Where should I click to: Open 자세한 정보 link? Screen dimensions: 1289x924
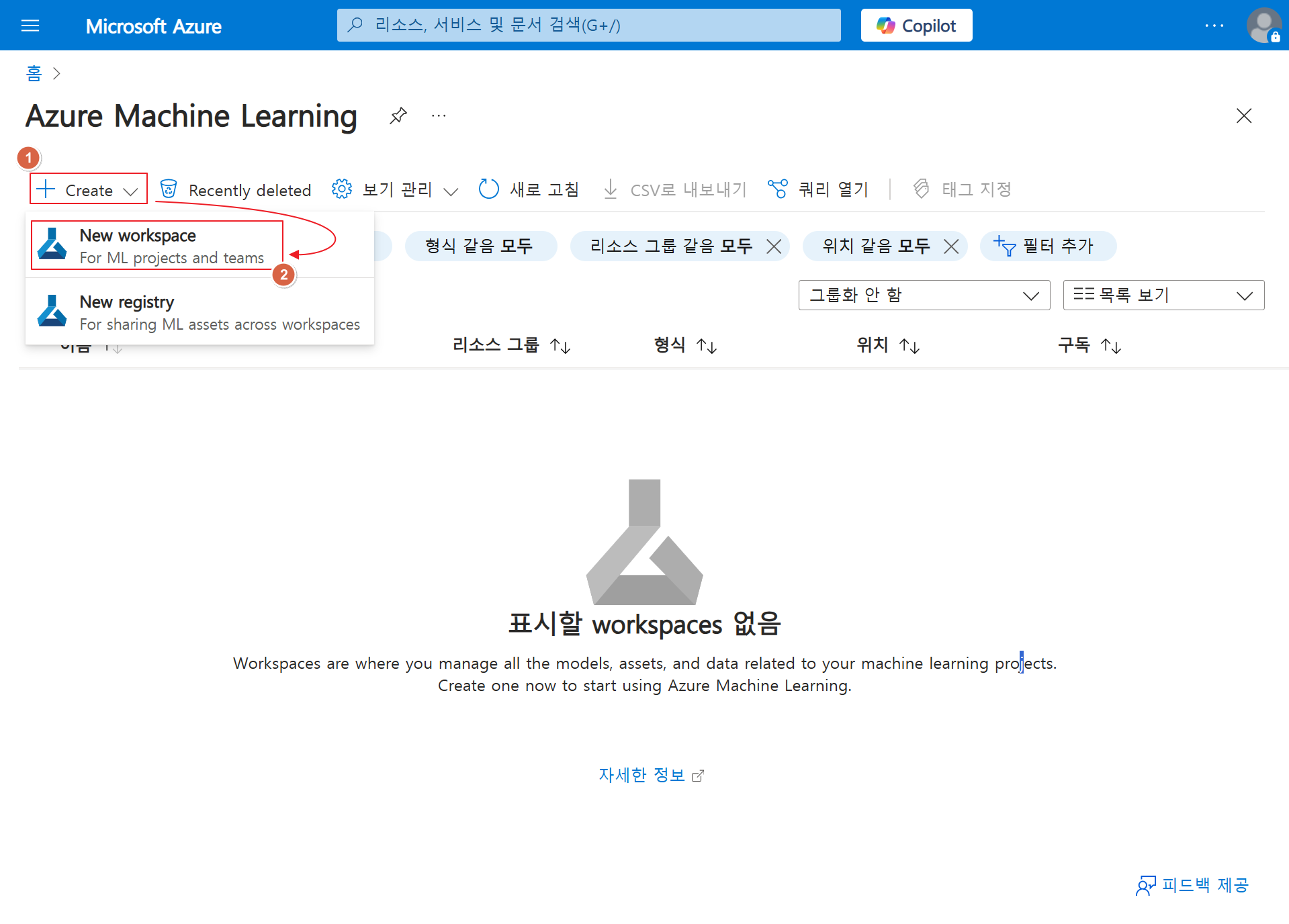pyautogui.click(x=651, y=775)
